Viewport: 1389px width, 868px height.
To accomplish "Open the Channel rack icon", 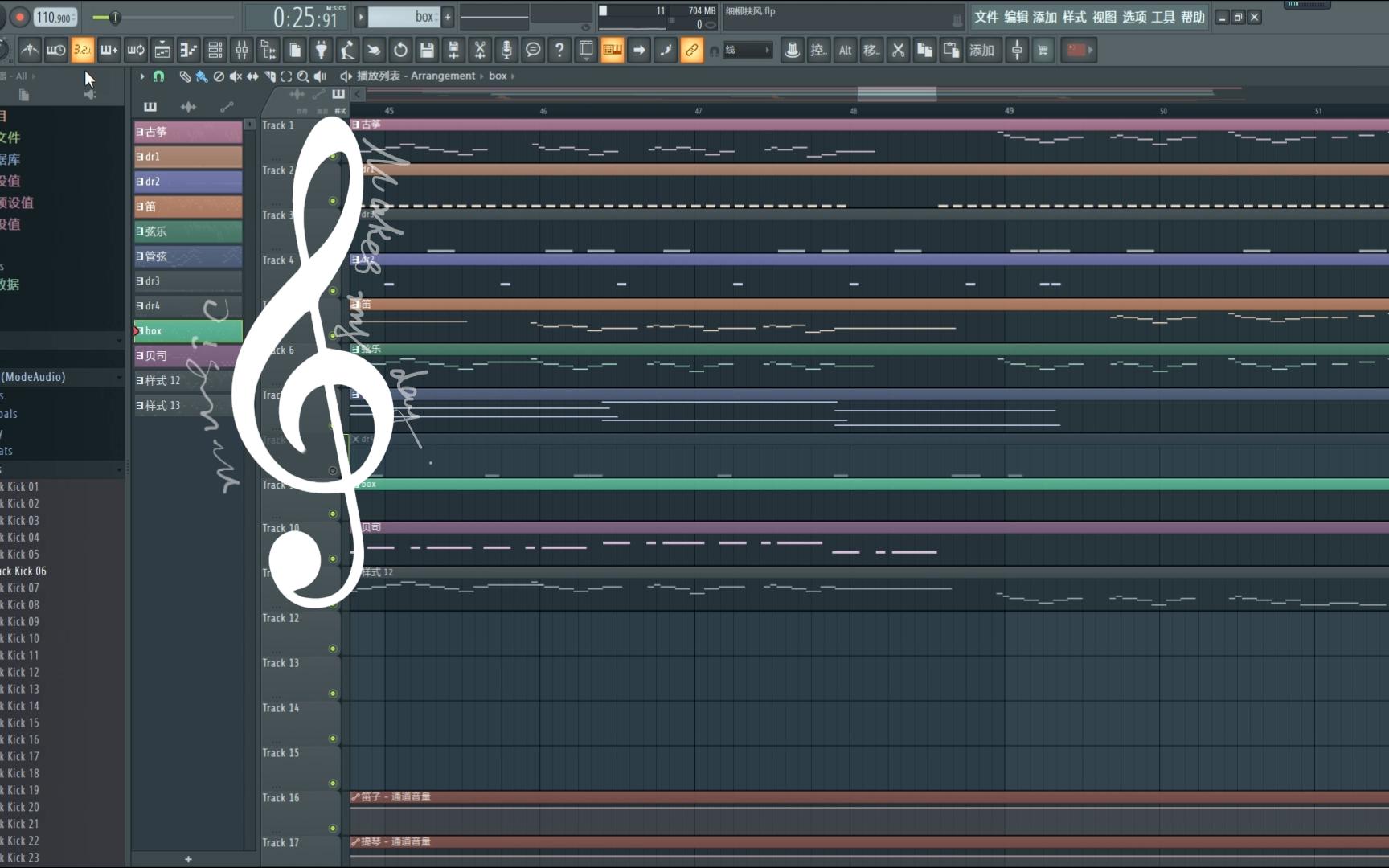I will pyautogui.click(x=215, y=51).
